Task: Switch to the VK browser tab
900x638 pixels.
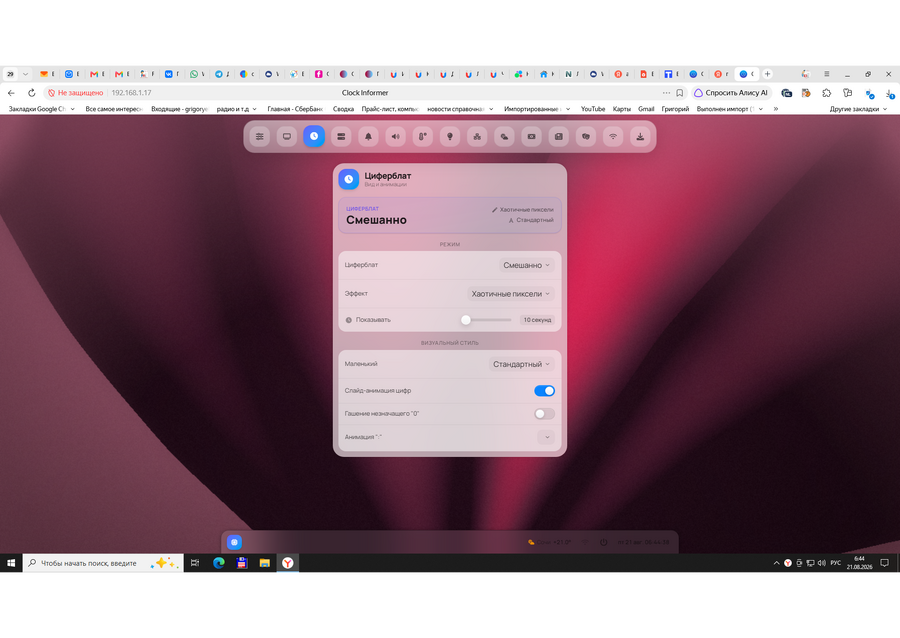Action: (172, 74)
